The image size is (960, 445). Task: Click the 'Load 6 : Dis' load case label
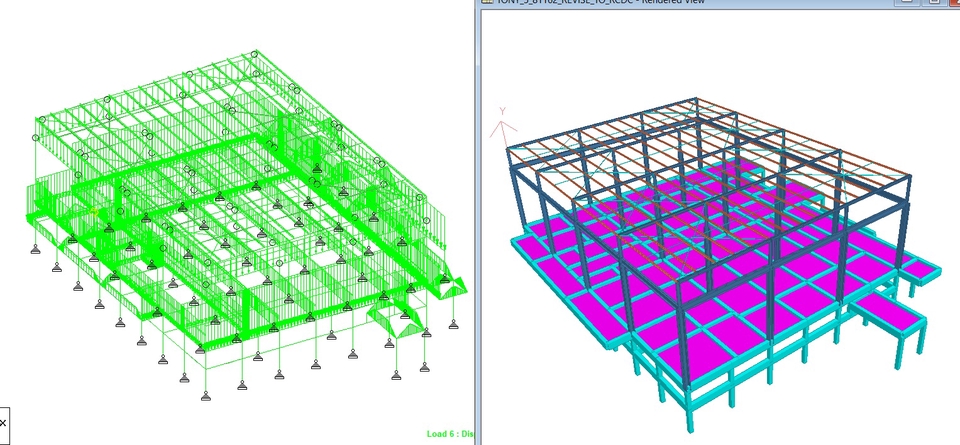click(x=451, y=434)
